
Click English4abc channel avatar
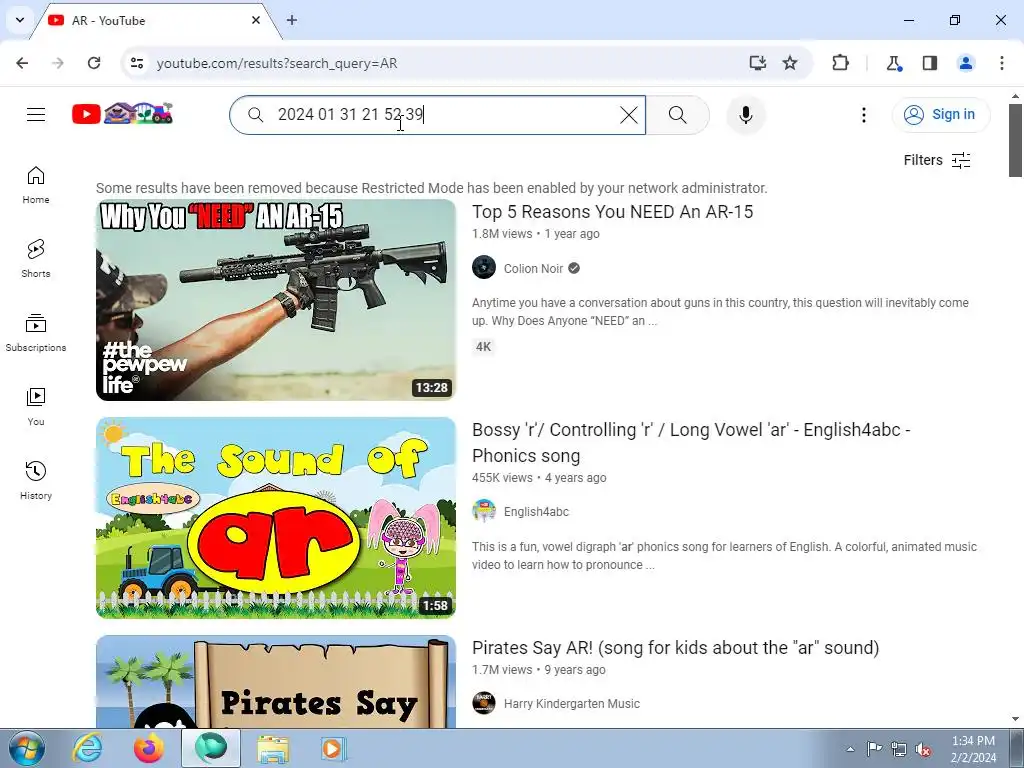(484, 511)
